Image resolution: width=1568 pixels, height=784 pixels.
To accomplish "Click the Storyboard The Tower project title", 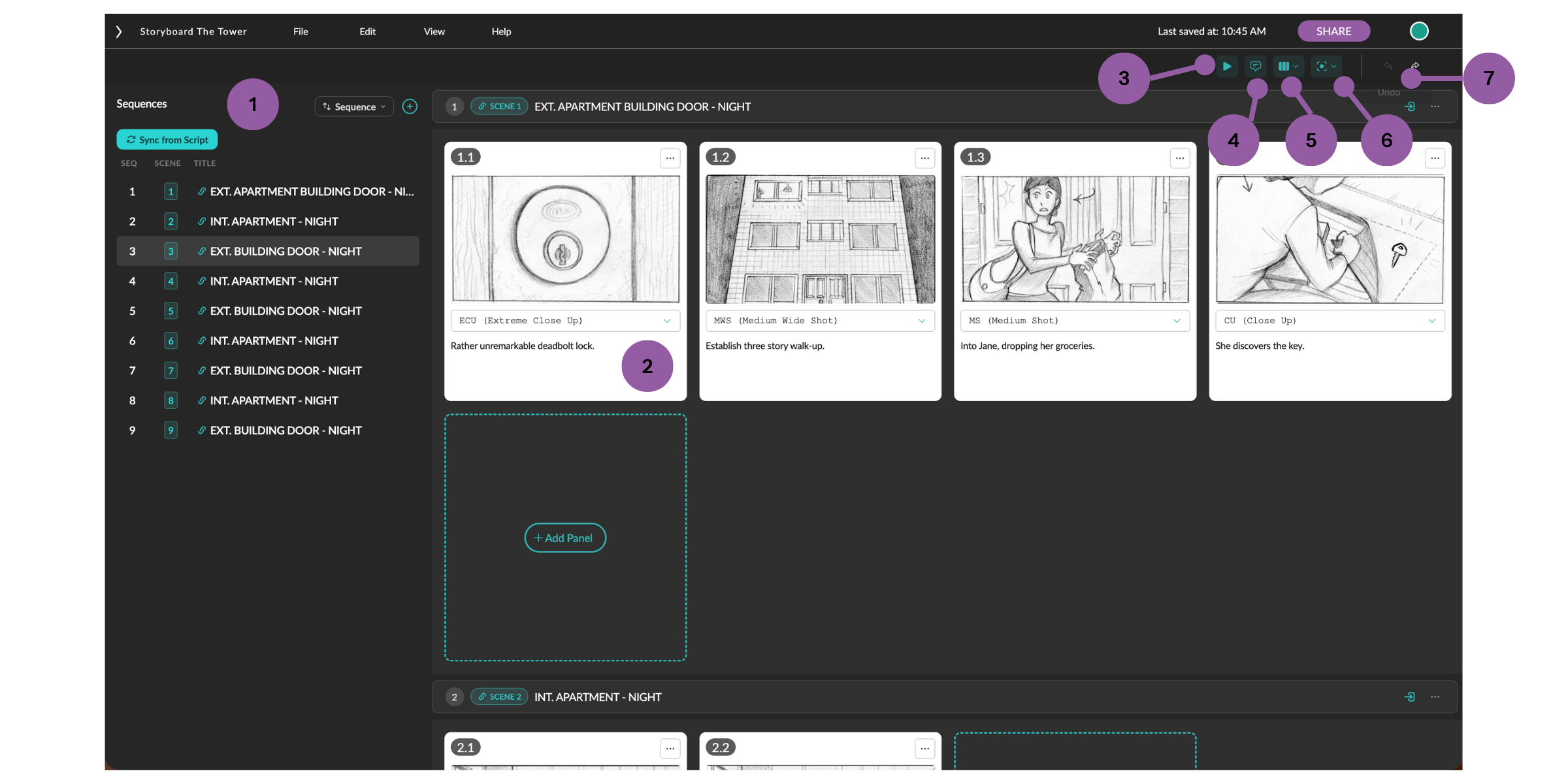I will [193, 31].
